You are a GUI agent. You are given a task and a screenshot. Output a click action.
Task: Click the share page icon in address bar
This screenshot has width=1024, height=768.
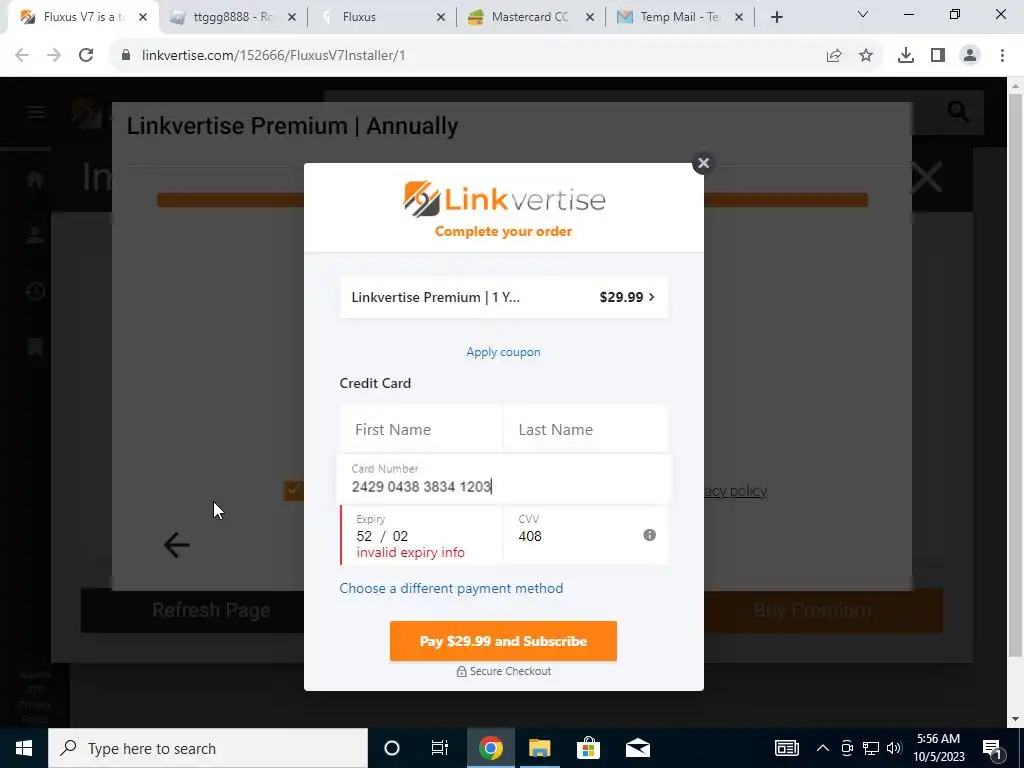[x=834, y=56]
